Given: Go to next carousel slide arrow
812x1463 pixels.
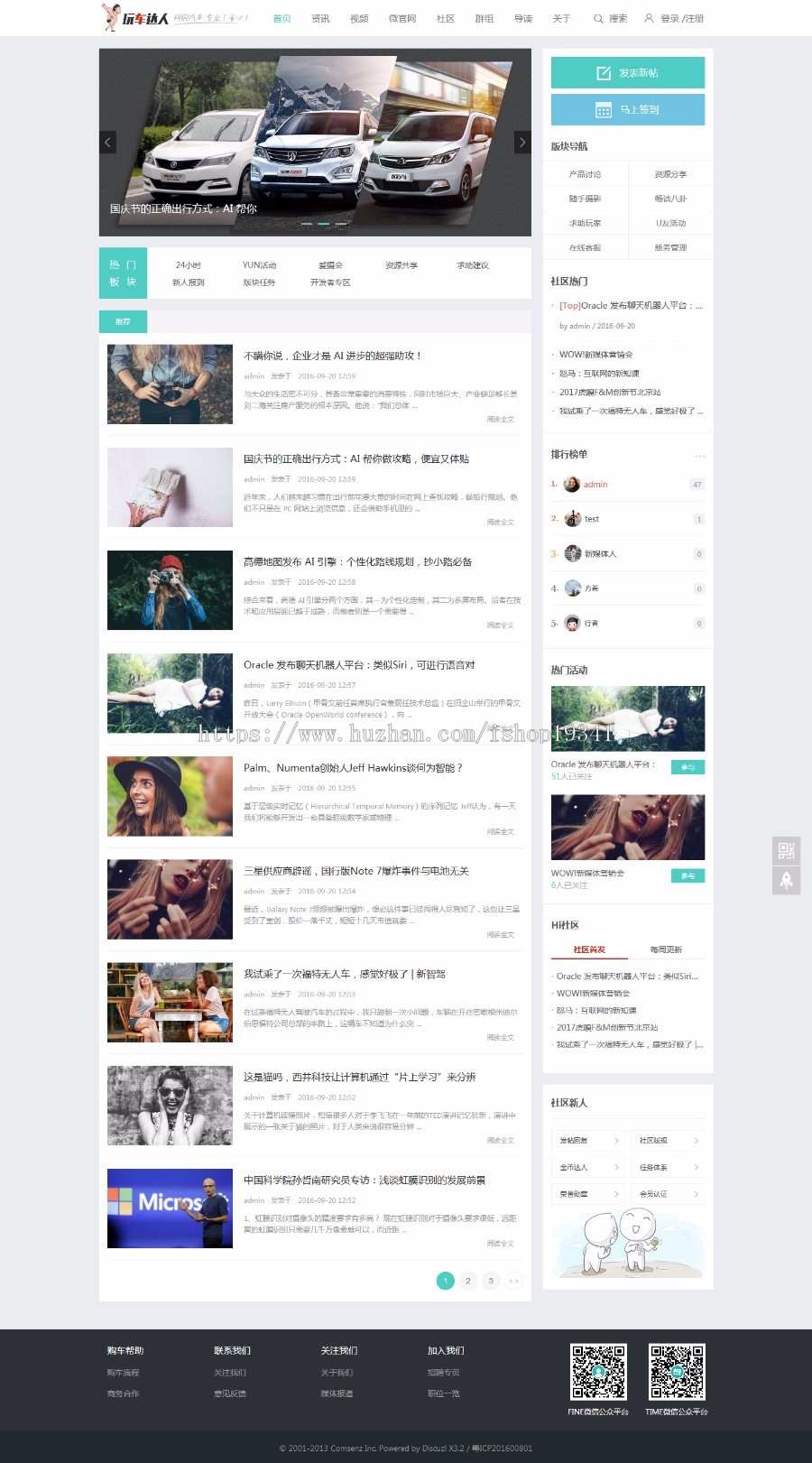Looking at the screenshot, I should coord(522,143).
